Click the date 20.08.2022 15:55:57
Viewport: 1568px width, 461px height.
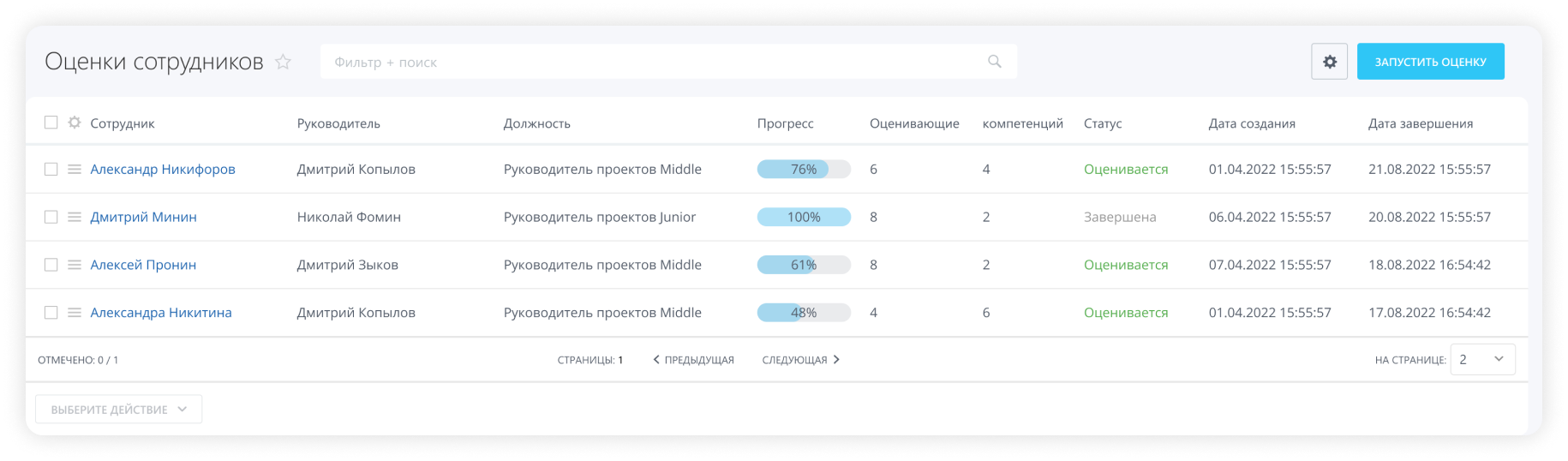(x=1429, y=218)
